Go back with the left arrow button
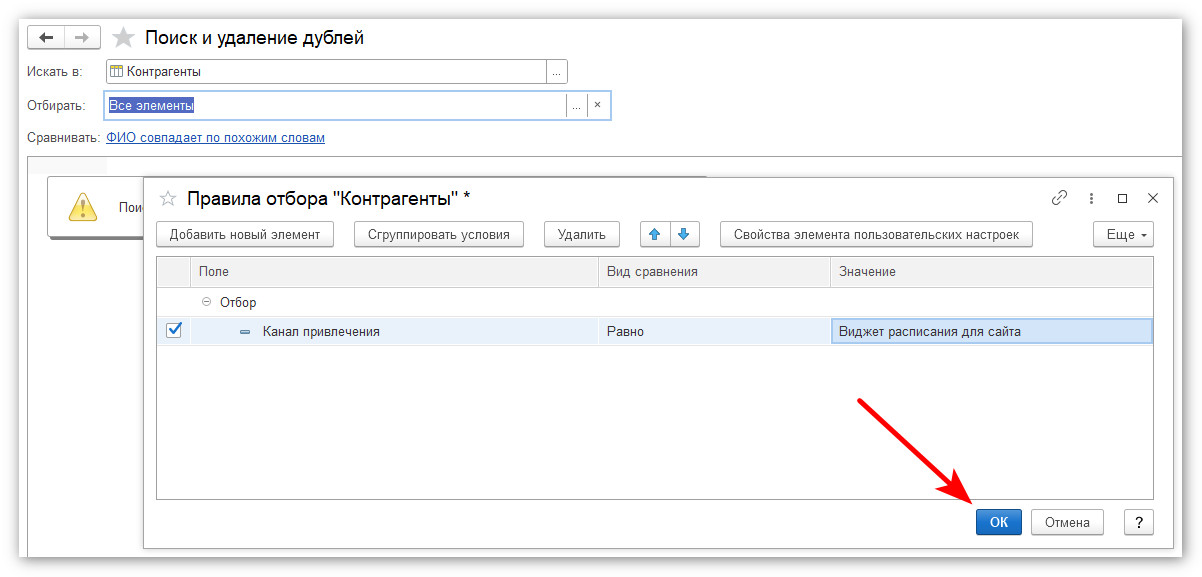The width and height of the screenshot is (1202, 577). [47, 37]
